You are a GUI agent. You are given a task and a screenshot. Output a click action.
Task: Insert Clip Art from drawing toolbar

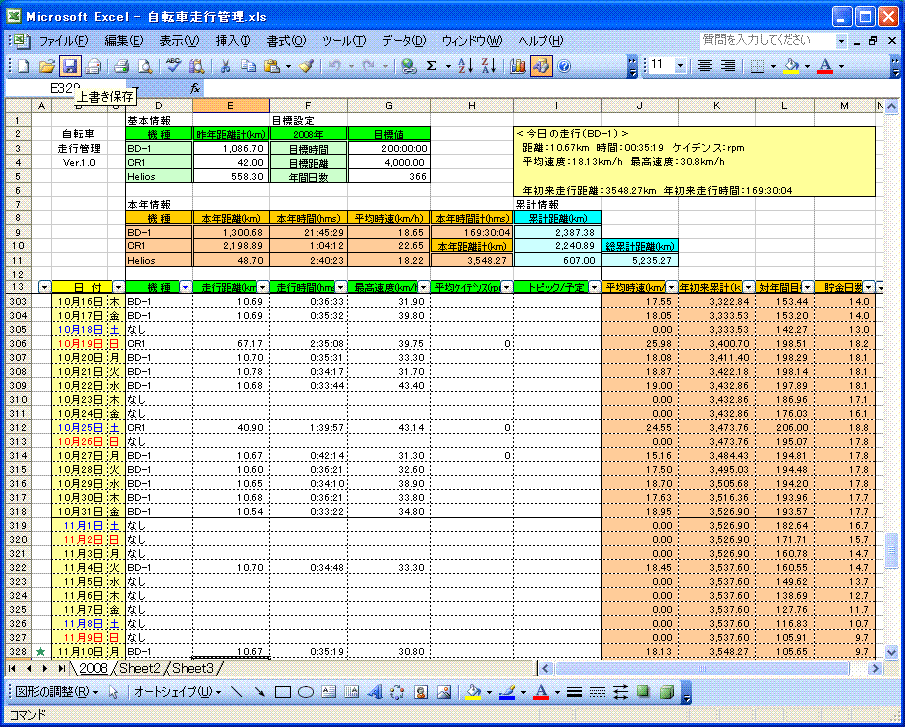tap(421, 692)
